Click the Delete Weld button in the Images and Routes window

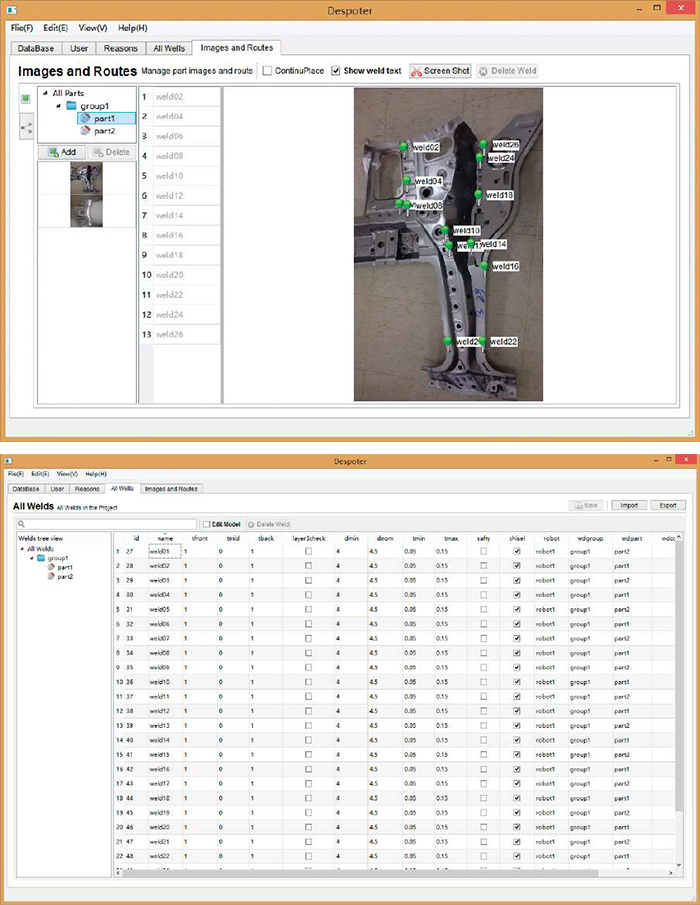(x=508, y=70)
